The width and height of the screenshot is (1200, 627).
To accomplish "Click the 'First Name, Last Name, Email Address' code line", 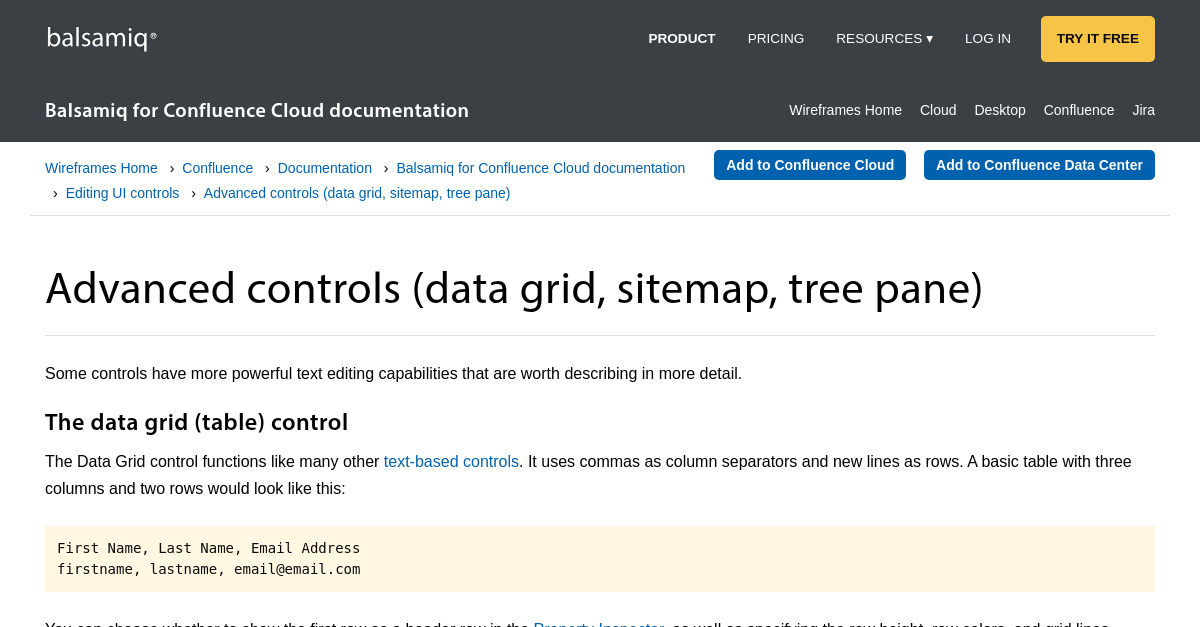I will [208, 548].
